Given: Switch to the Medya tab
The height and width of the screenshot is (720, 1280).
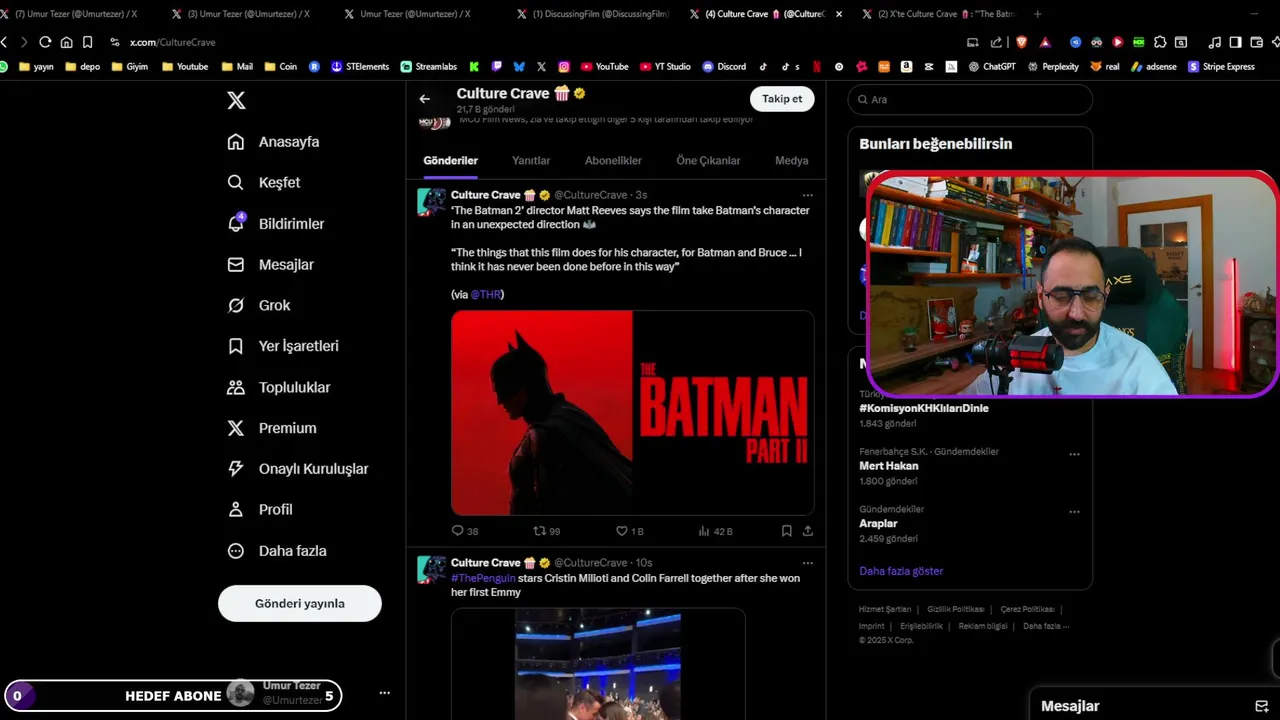Looking at the screenshot, I should pyautogui.click(x=791, y=161).
